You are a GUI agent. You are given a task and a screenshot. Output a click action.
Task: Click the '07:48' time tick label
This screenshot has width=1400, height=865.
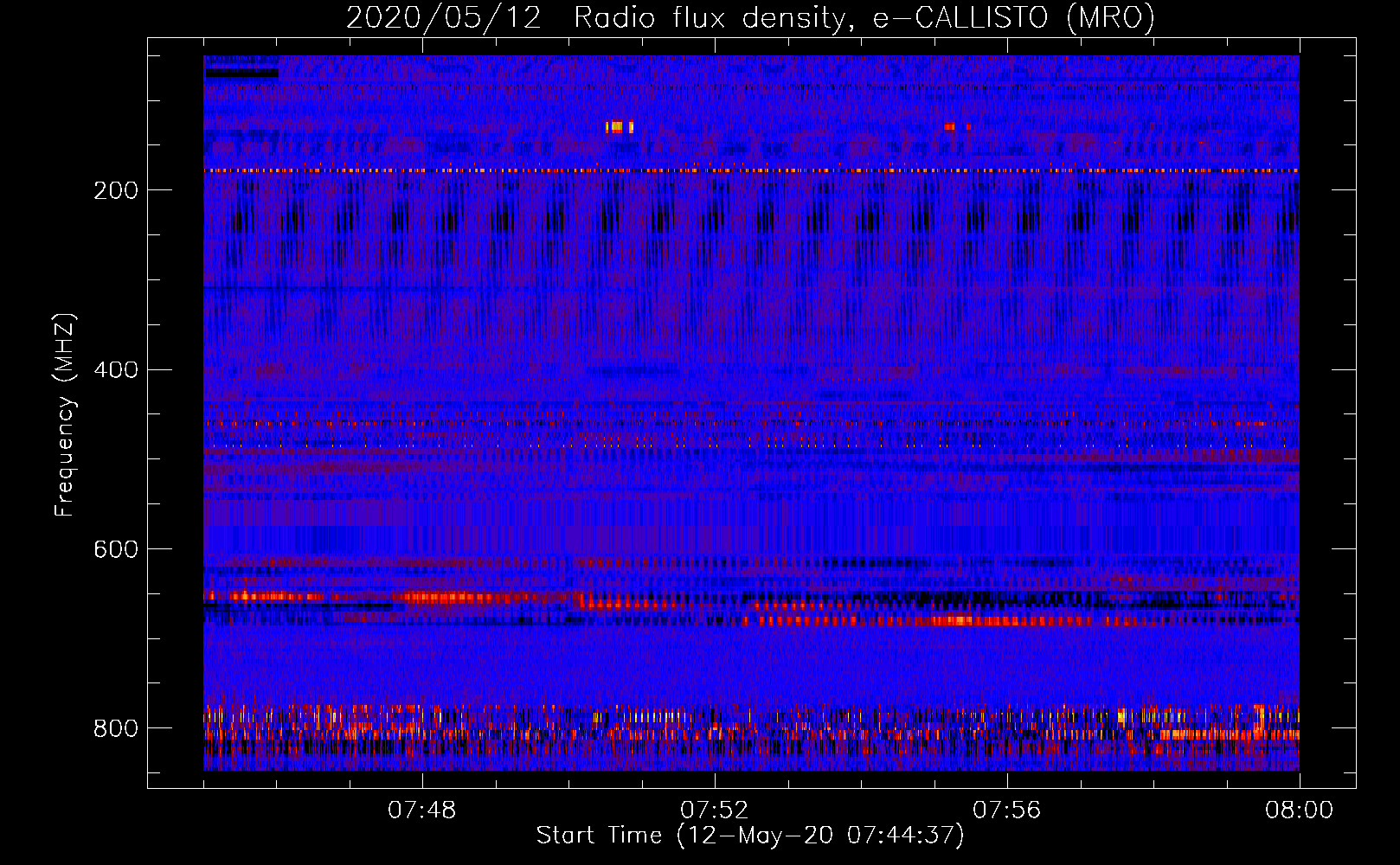(422, 811)
